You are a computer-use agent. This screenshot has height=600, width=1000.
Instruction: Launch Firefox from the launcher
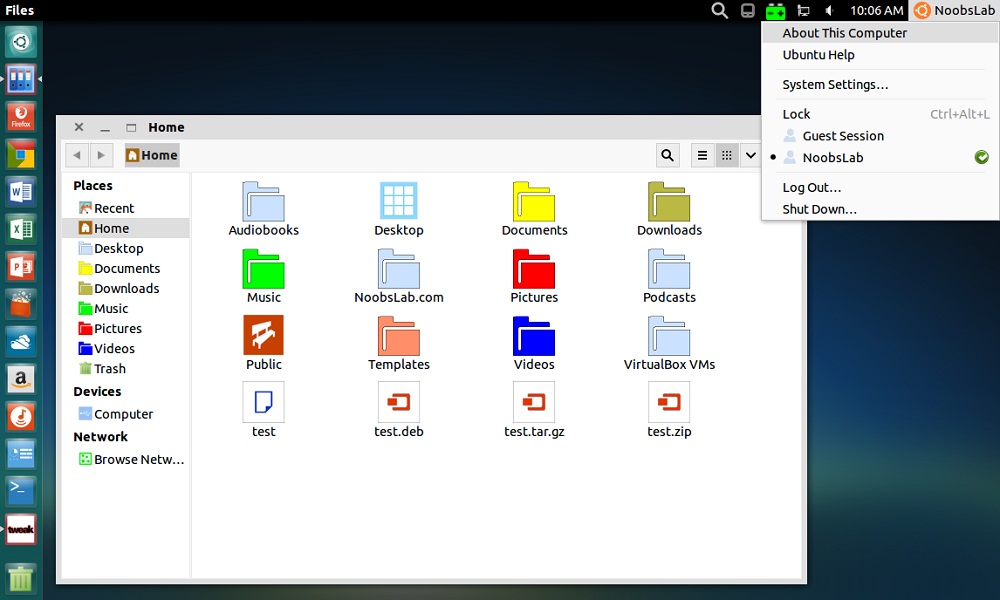(20, 117)
